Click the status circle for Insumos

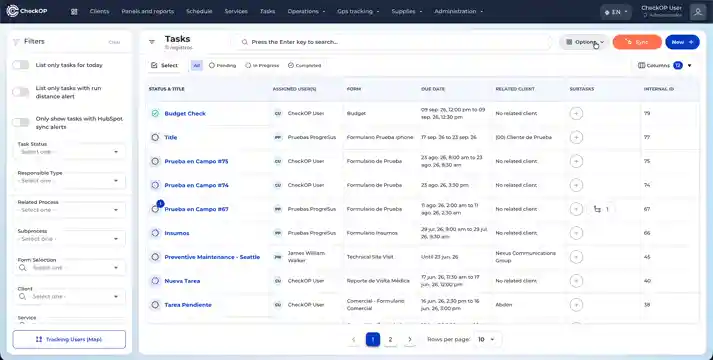tap(155, 233)
